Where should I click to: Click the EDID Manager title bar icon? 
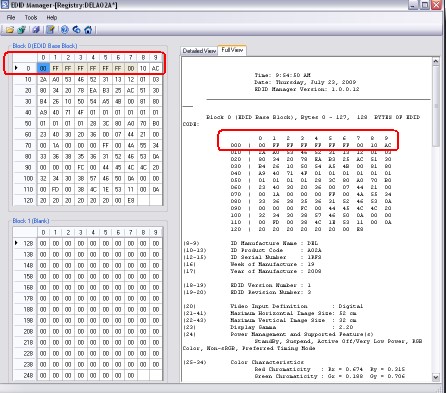click(5, 5)
